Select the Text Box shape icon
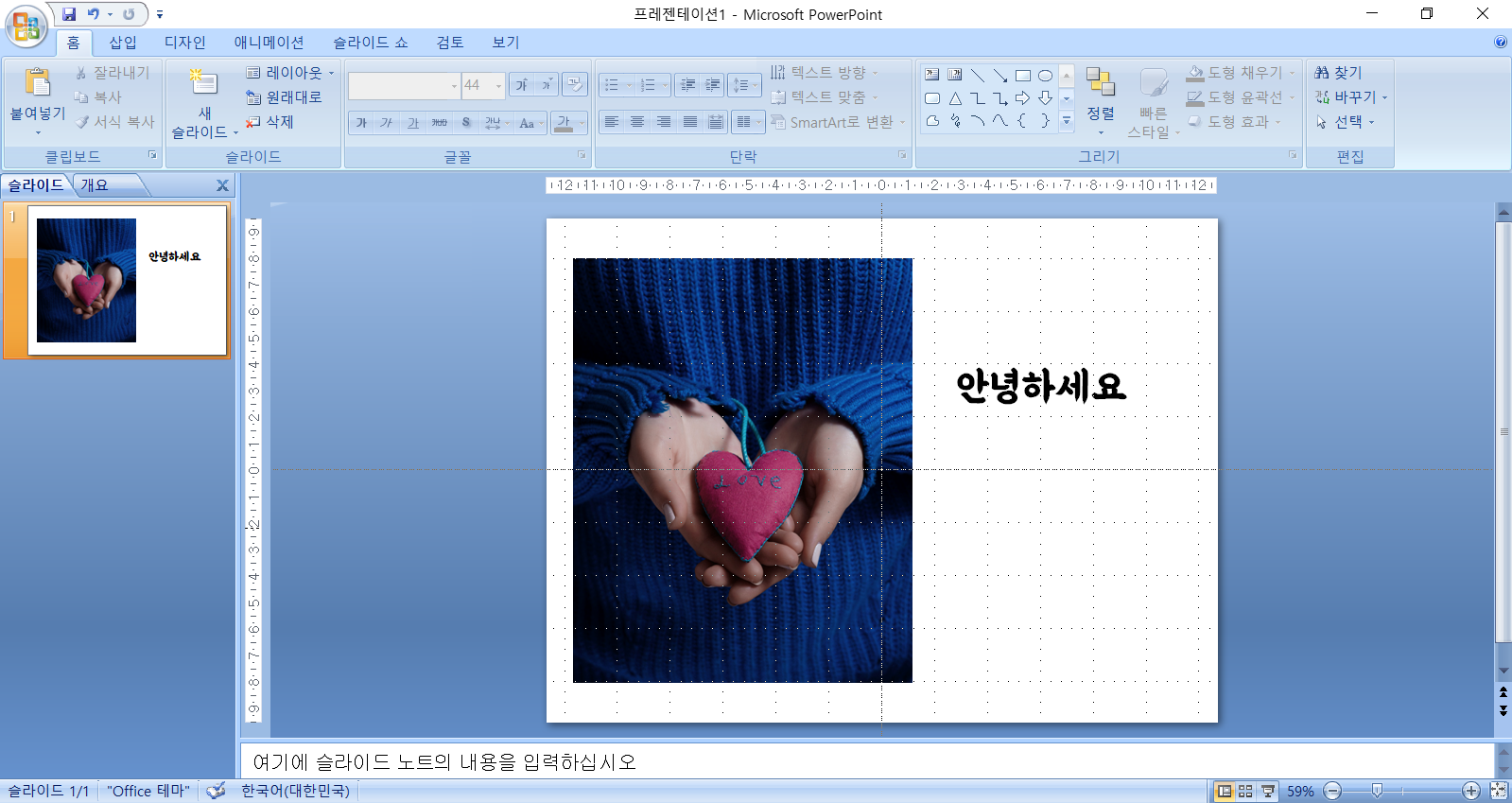The width and height of the screenshot is (1512, 803). tap(932, 75)
